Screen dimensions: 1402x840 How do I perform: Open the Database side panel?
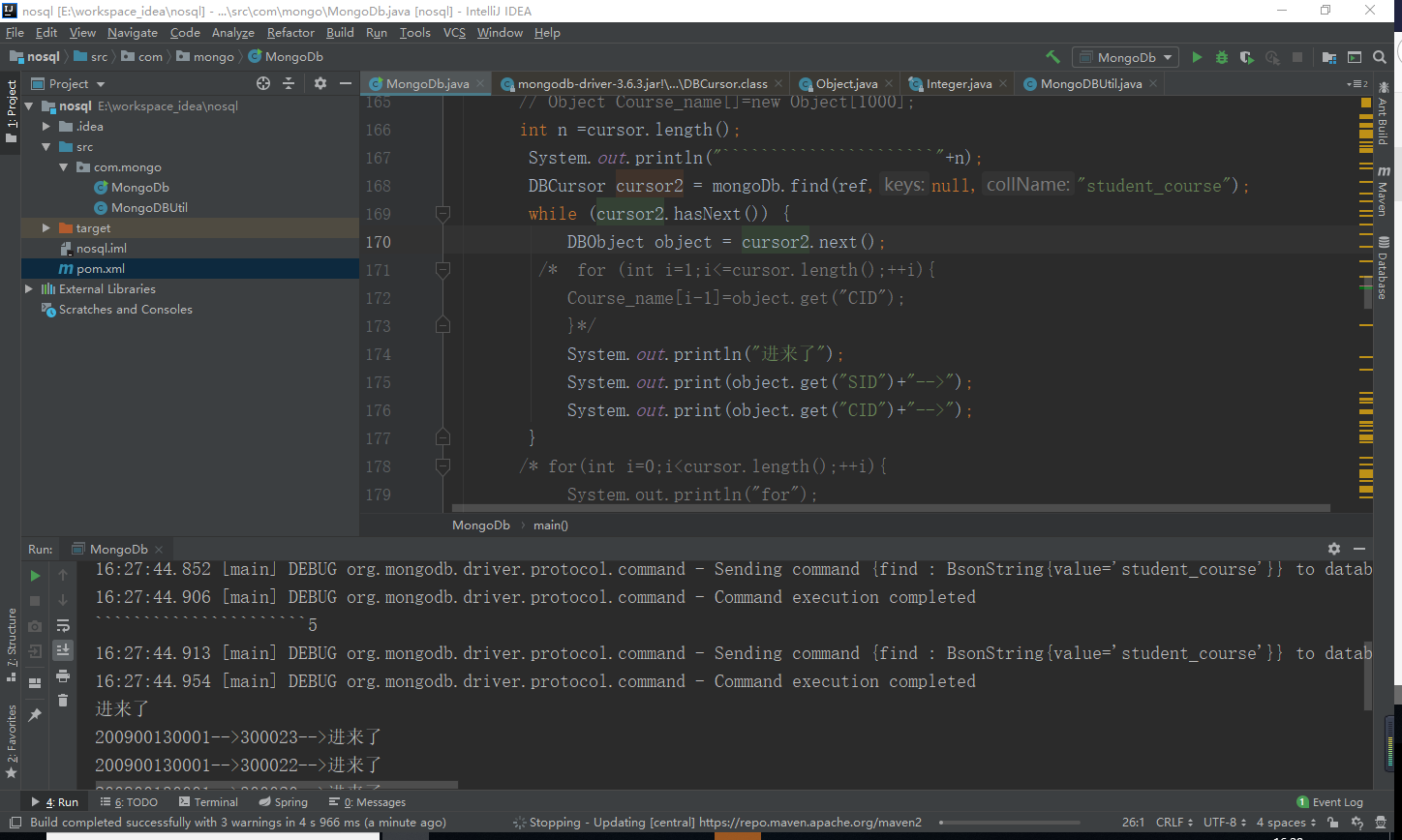click(x=1383, y=268)
